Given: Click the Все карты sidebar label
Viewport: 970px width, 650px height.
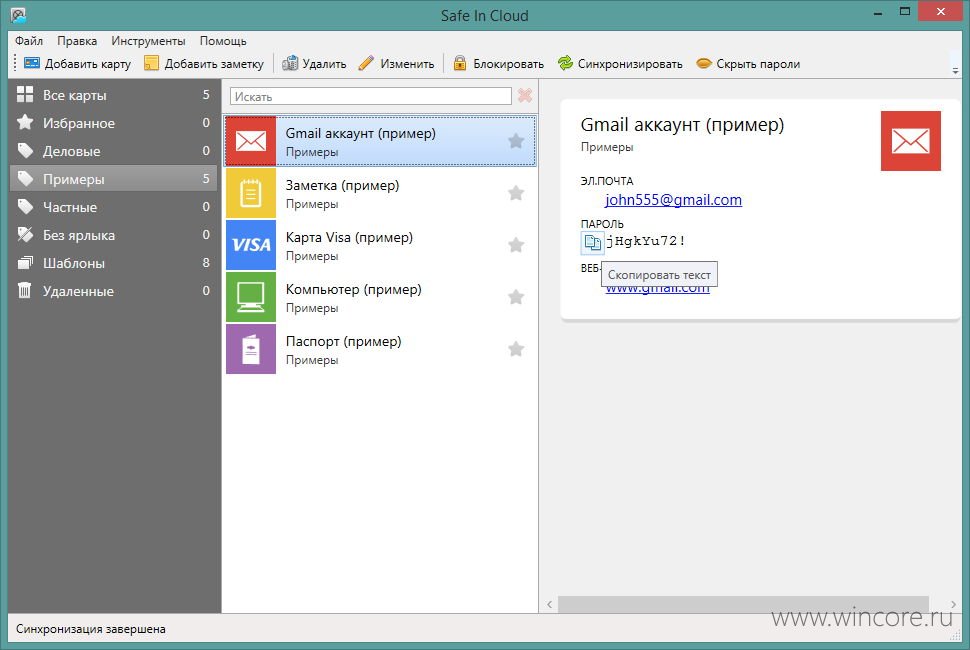Looking at the screenshot, I should [74, 95].
